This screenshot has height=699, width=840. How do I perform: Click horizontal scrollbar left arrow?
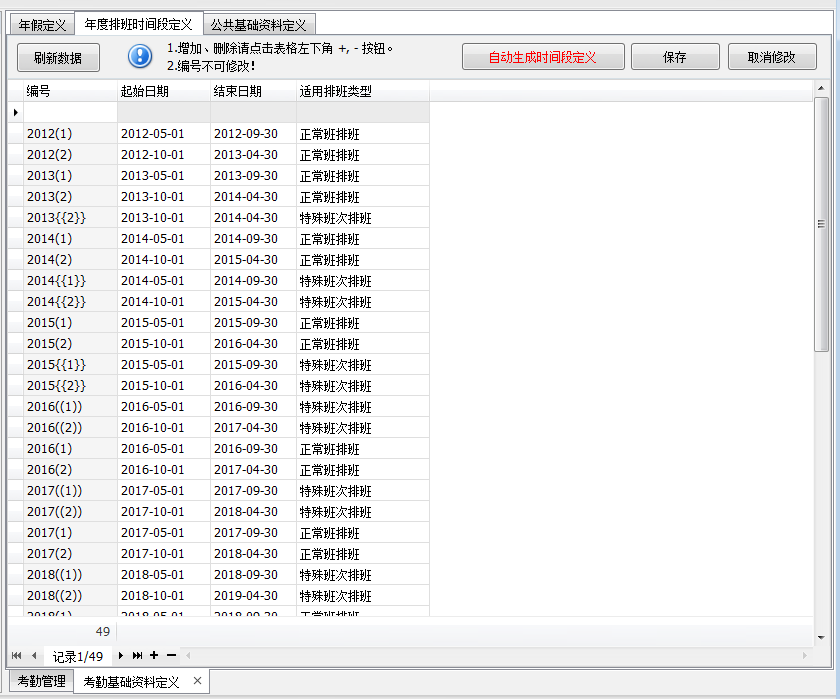(x=188, y=655)
